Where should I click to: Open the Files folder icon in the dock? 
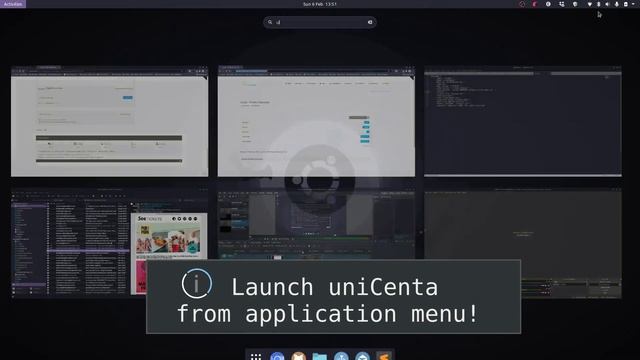coord(320,357)
